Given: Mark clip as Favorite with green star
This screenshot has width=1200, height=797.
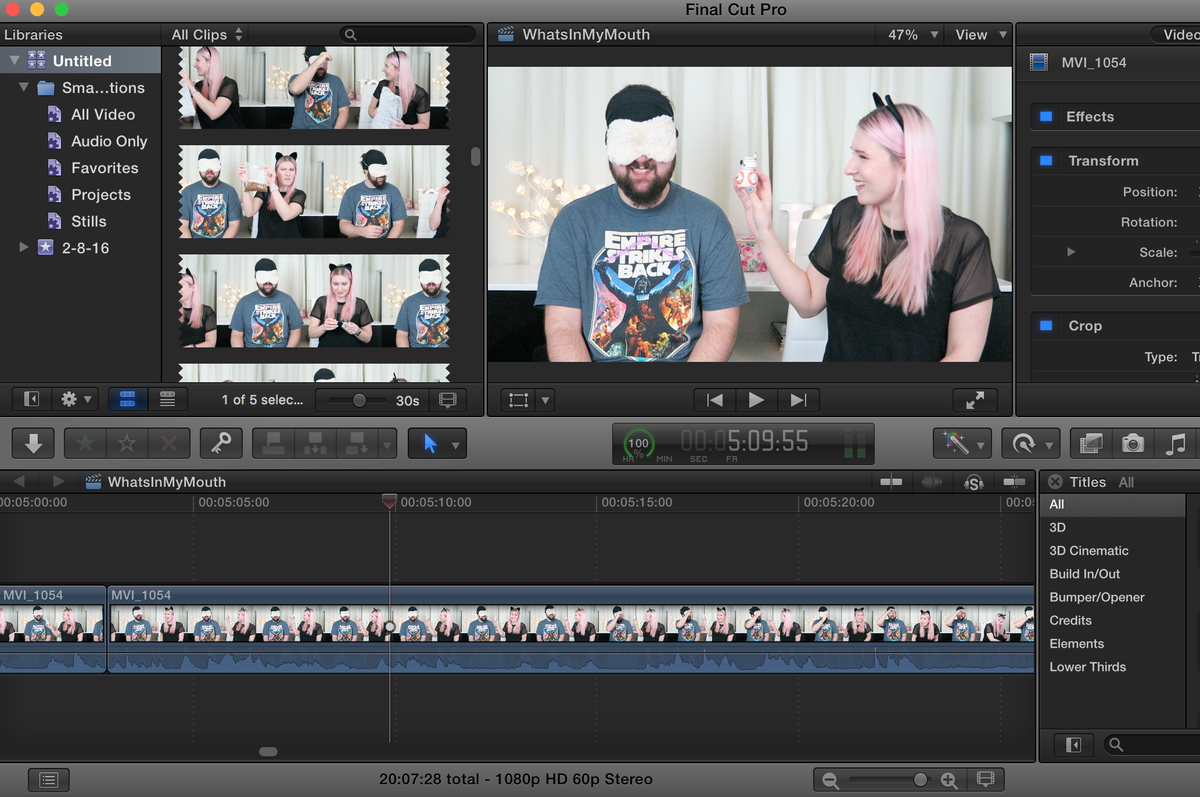Looking at the screenshot, I should 86,443.
